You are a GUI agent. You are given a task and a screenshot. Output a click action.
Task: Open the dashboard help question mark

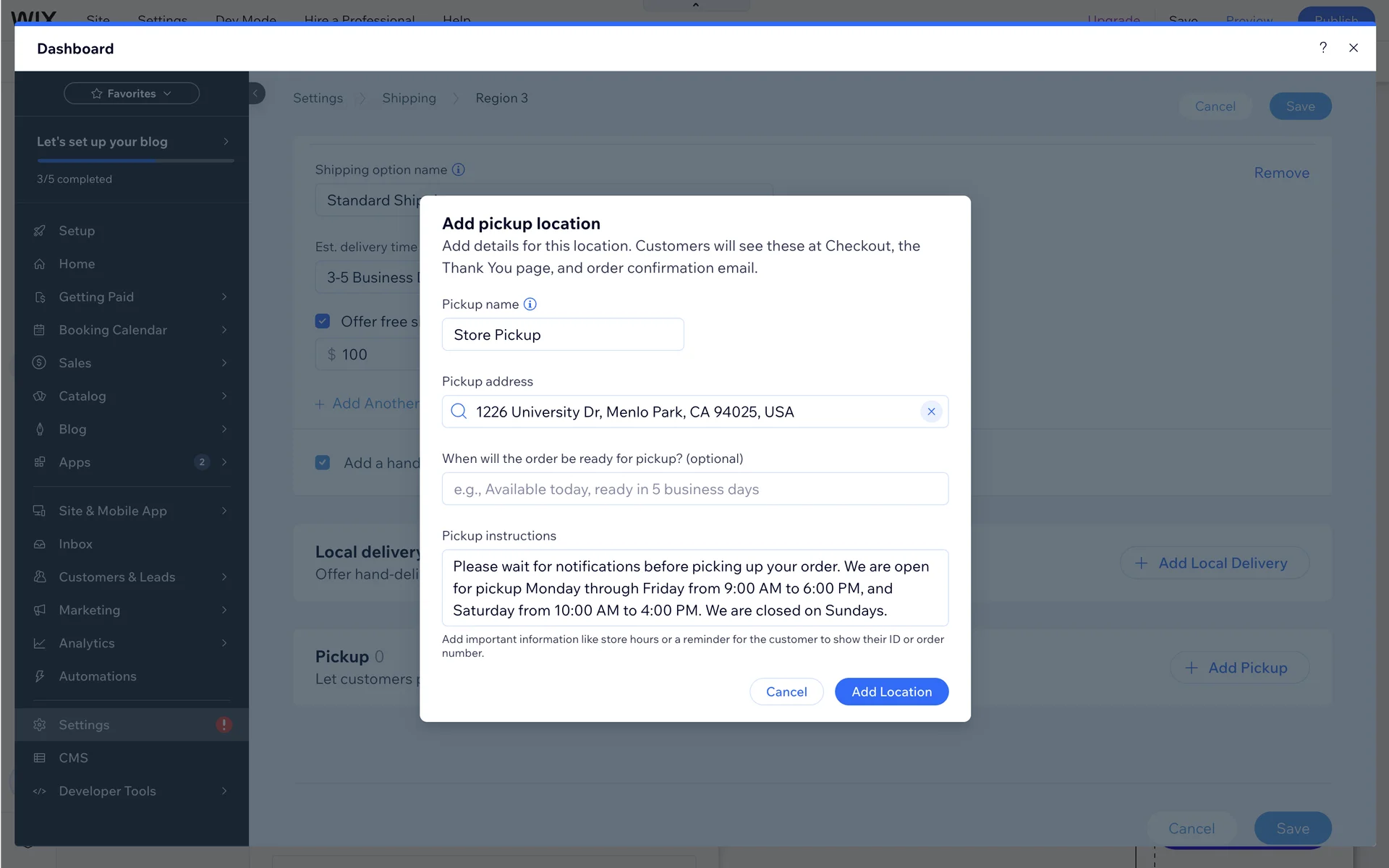tap(1323, 48)
